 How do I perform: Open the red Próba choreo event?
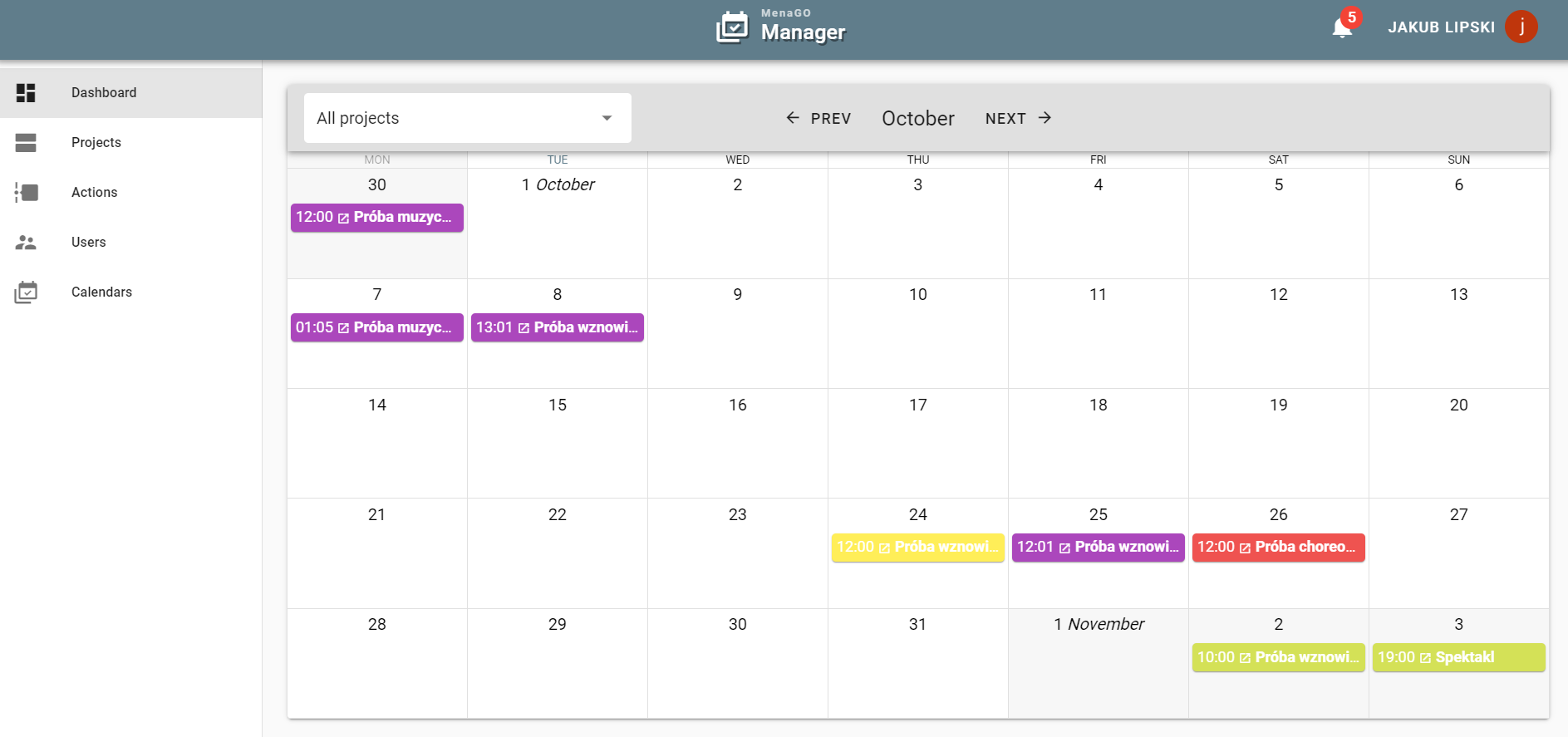(1278, 548)
